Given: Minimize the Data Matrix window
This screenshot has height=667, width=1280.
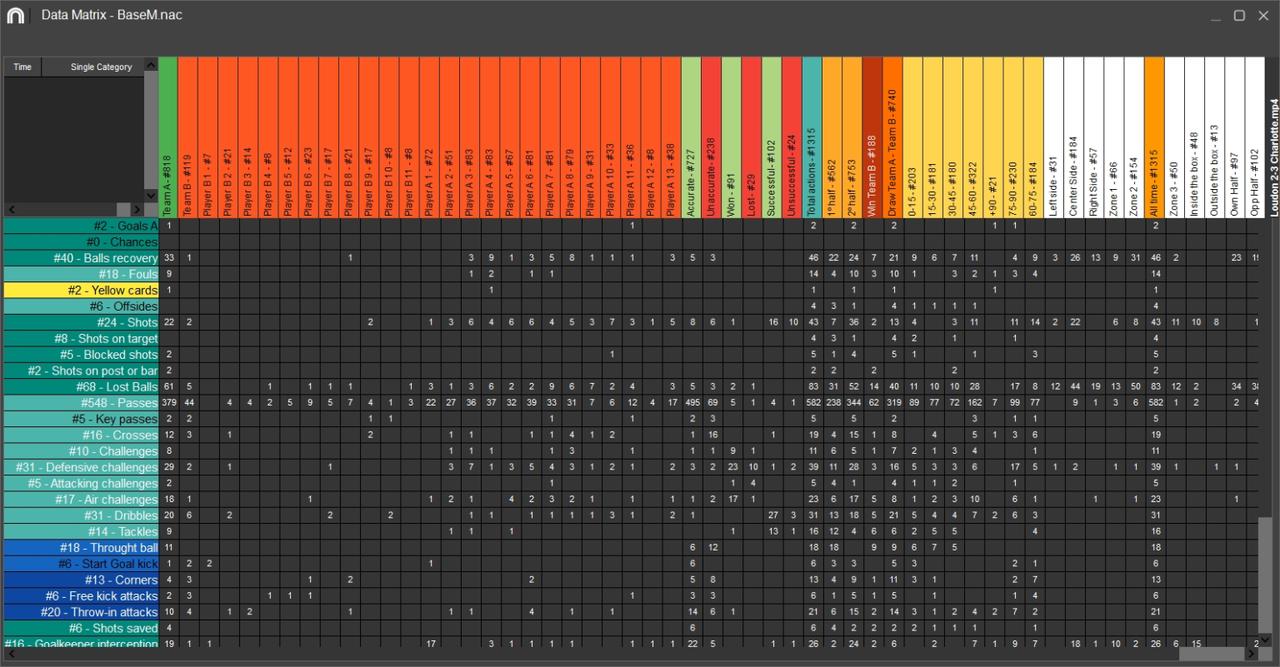Looking at the screenshot, I should [x=1215, y=16].
